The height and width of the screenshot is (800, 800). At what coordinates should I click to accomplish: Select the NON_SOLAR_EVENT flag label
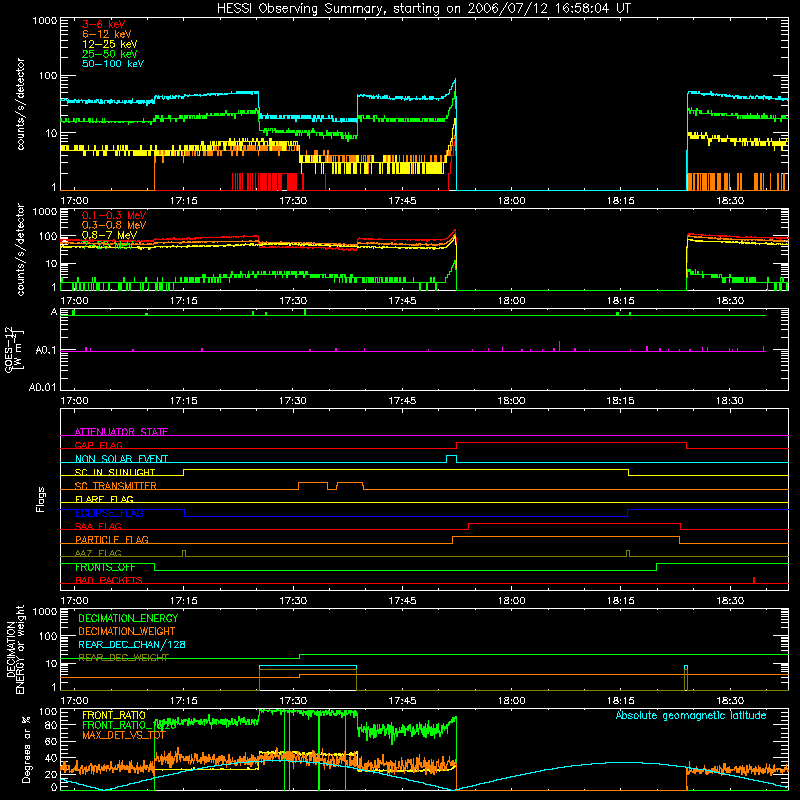coord(121,459)
